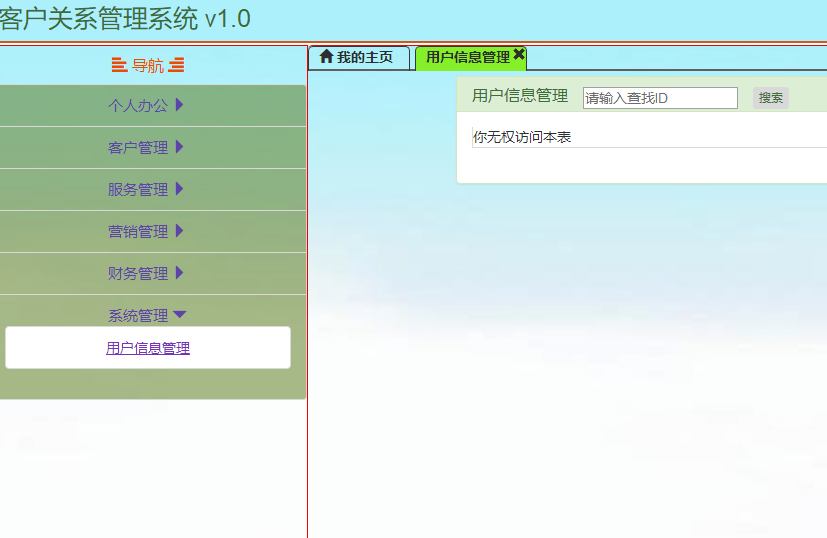
Task: Open the 服务管理 navigation section
Action: [138, 189]
